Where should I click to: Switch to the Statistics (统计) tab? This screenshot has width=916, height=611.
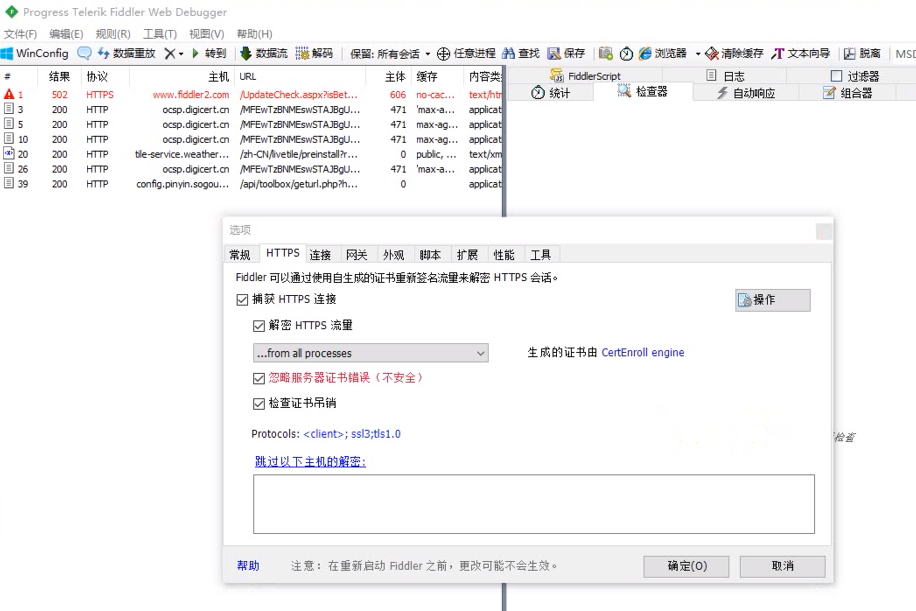click(x=551, y=92)
